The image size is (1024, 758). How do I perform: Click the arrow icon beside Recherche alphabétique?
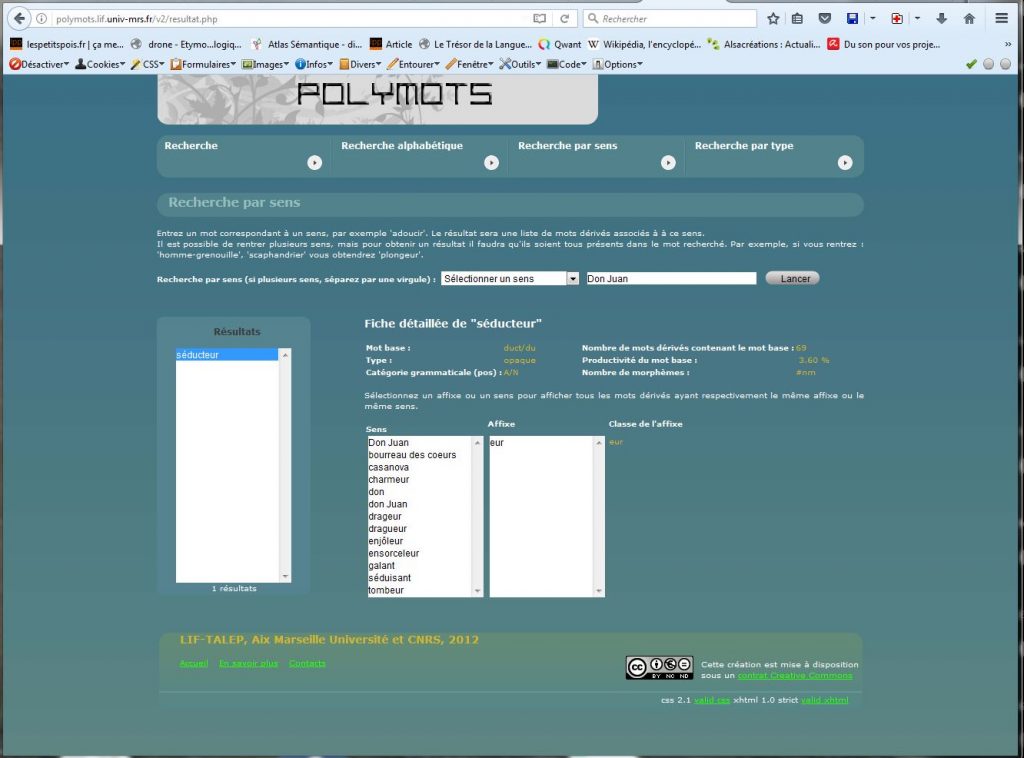[491, 162]
